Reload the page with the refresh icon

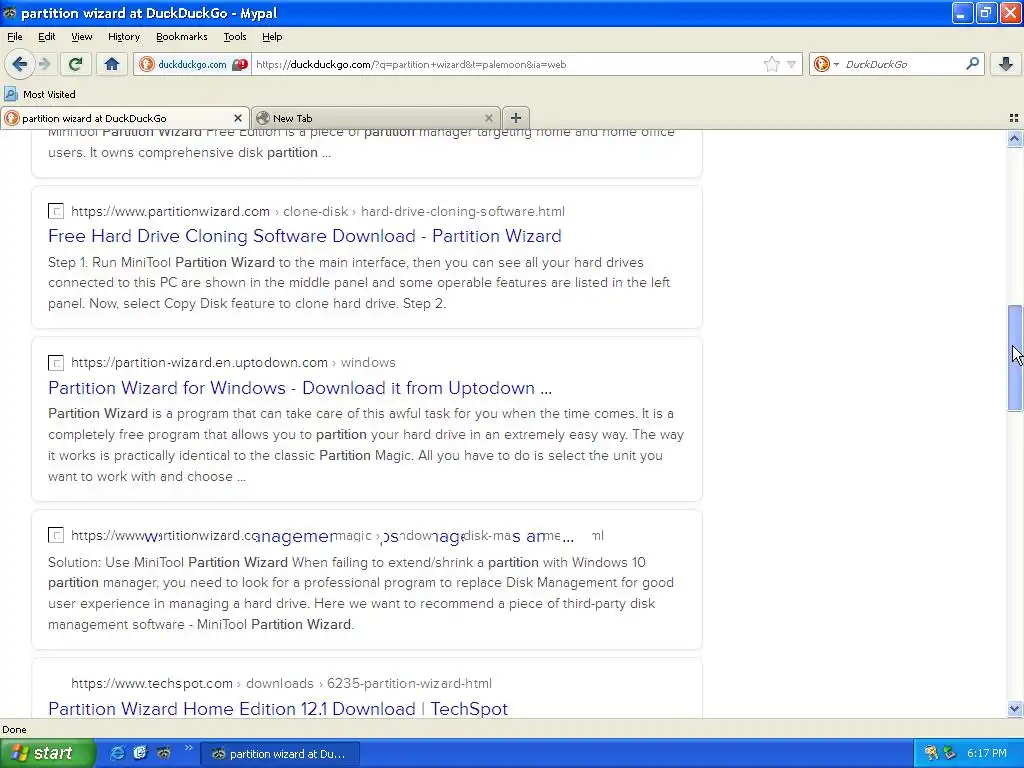(75, 64)
